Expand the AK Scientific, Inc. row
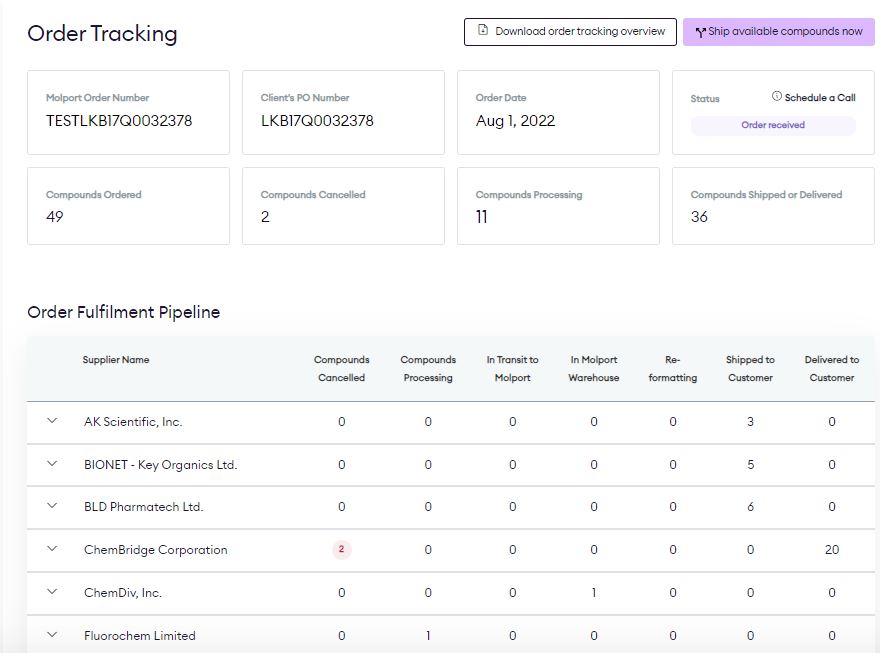The width and height of the screenshot is (880, 653). (x=52, y=421)
